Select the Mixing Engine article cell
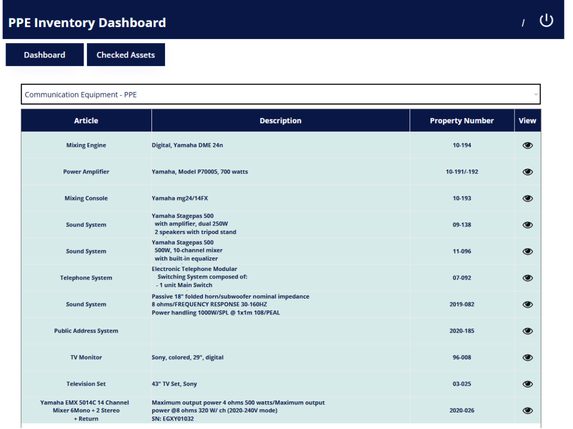573x429 pixels. pyautogui.click(x=86, y=145)
